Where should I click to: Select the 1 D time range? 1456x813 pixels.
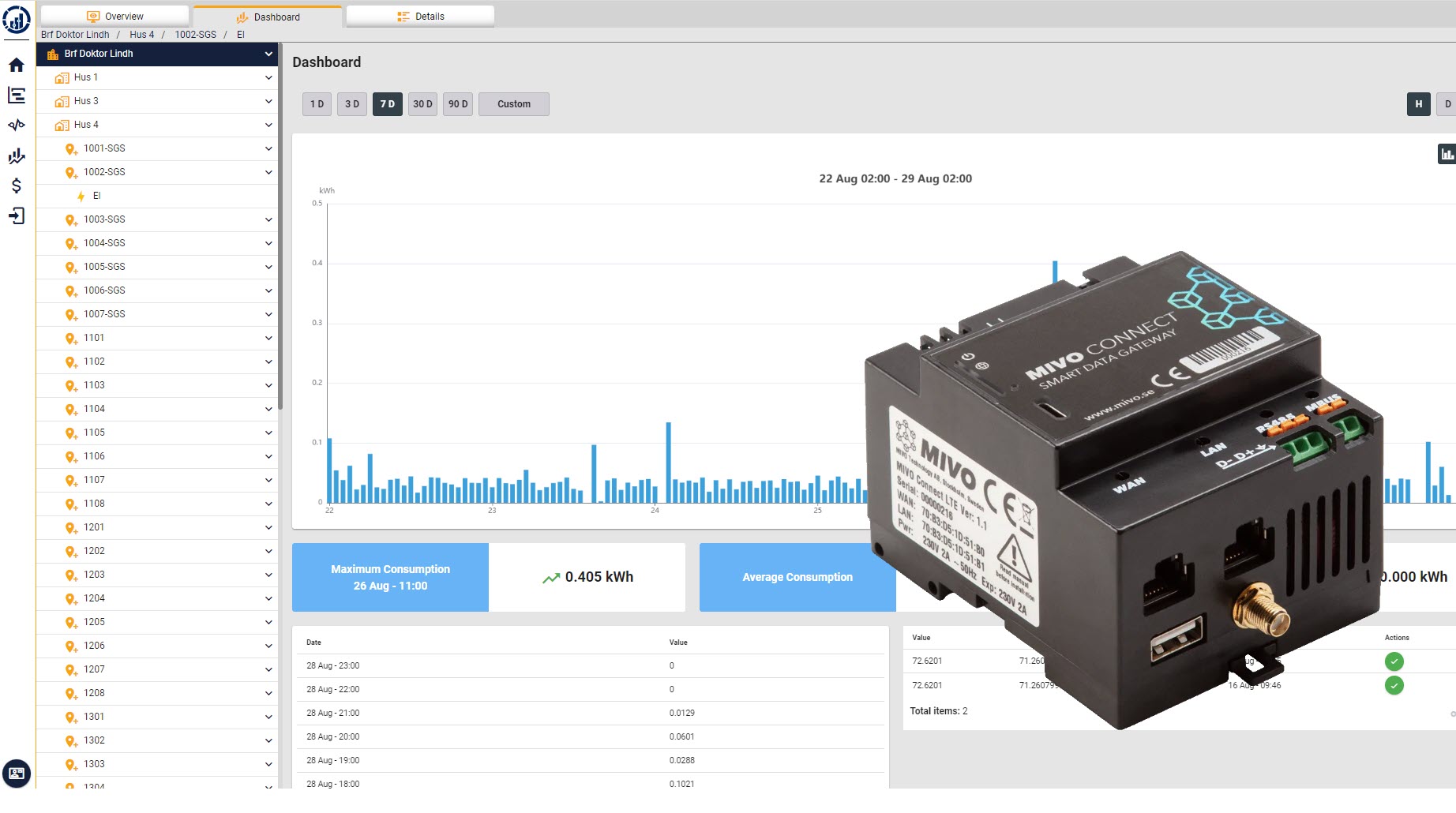click(x=317, y=104)
